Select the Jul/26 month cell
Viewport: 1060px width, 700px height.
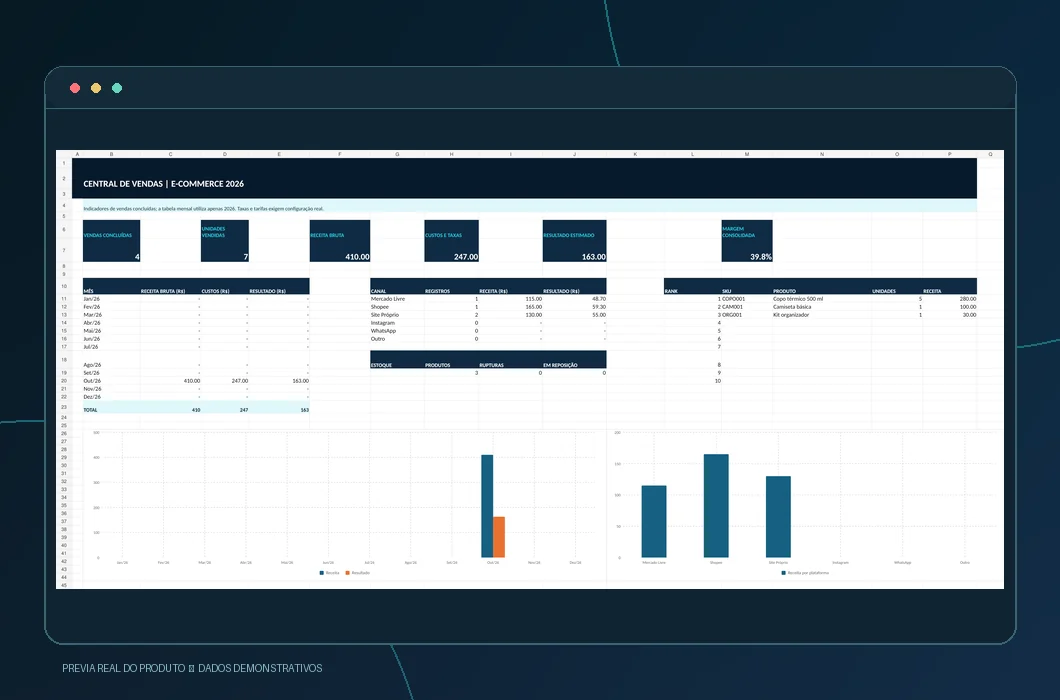[91, 346]
